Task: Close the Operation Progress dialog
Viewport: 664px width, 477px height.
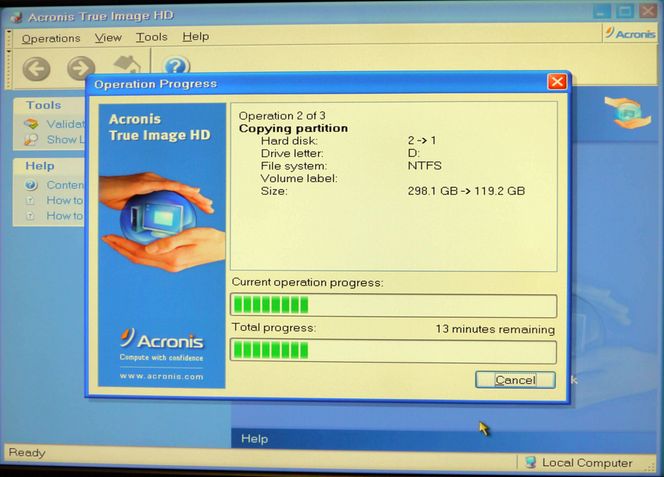Action: pyautogui.click(x=557, y=81)
